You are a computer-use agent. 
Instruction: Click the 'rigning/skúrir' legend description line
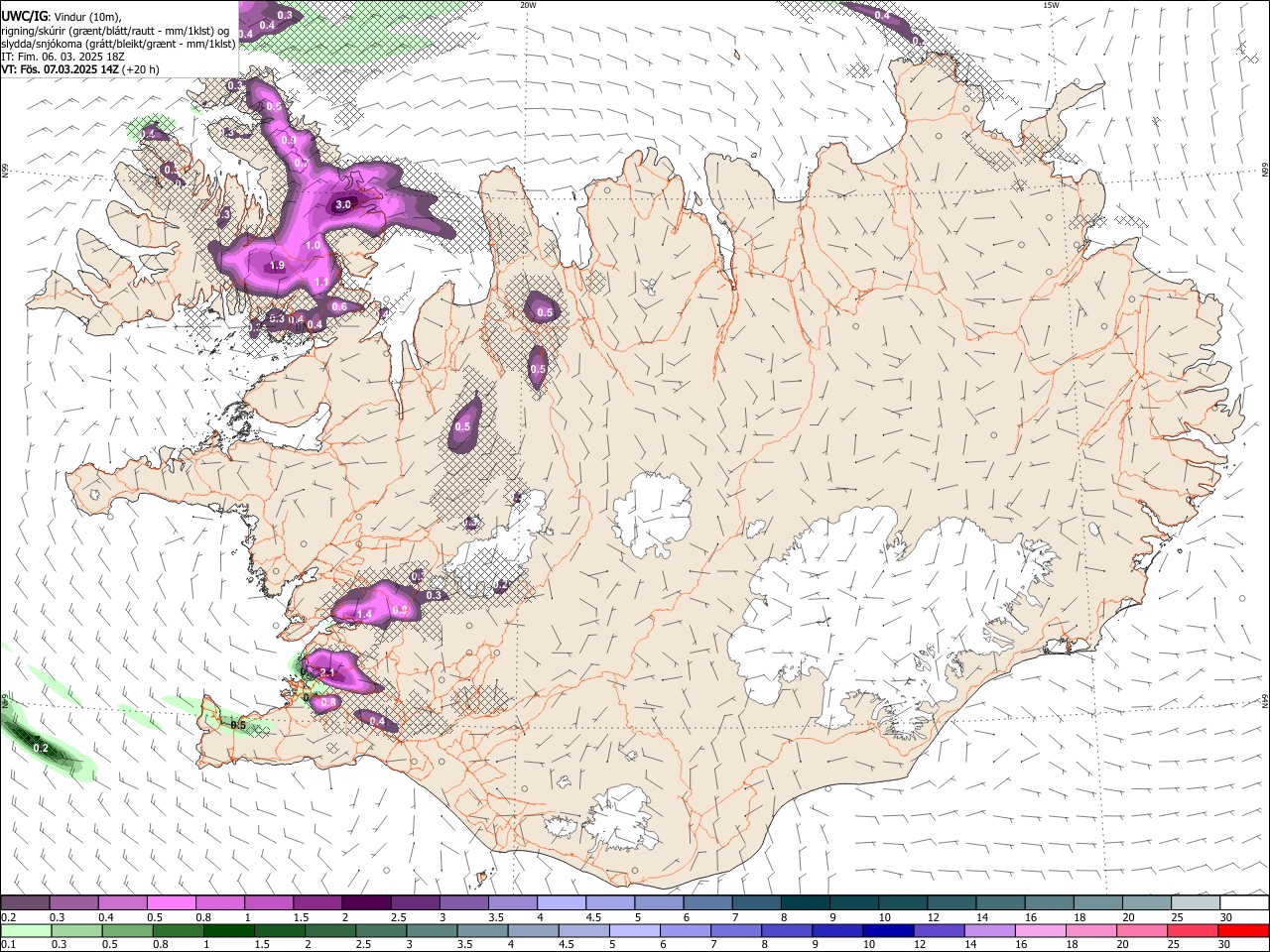(115, 30)
